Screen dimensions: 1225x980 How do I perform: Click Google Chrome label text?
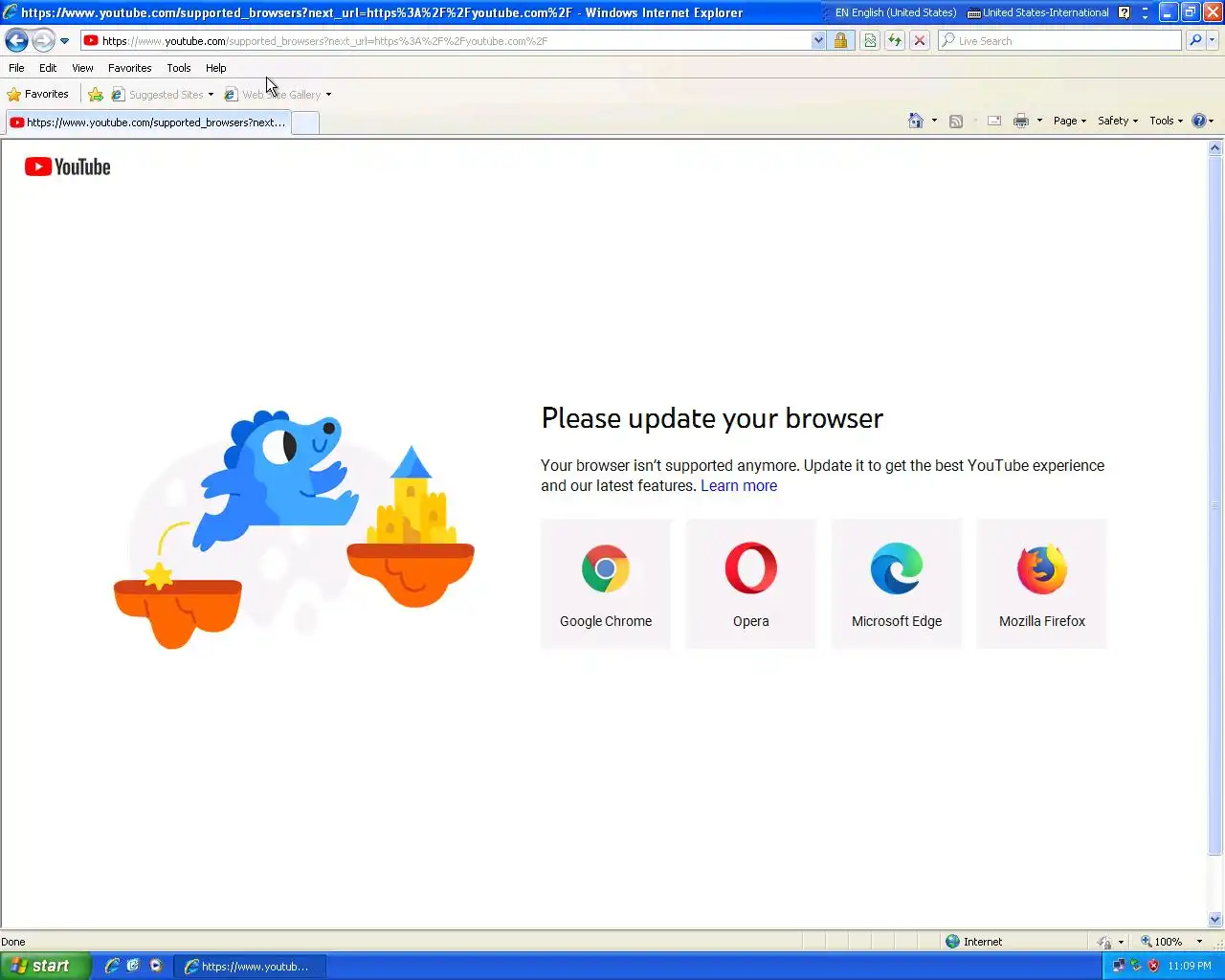point(606,621)
